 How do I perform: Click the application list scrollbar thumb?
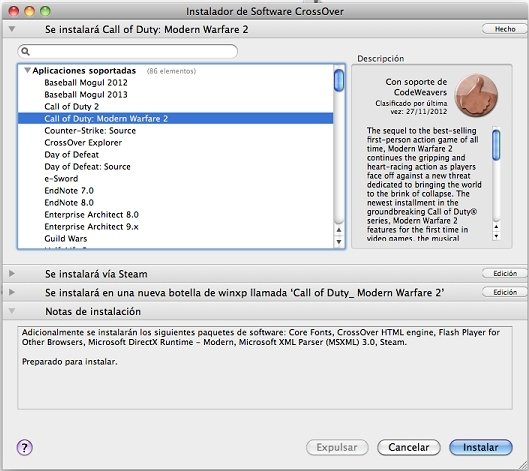coord(339,80)
